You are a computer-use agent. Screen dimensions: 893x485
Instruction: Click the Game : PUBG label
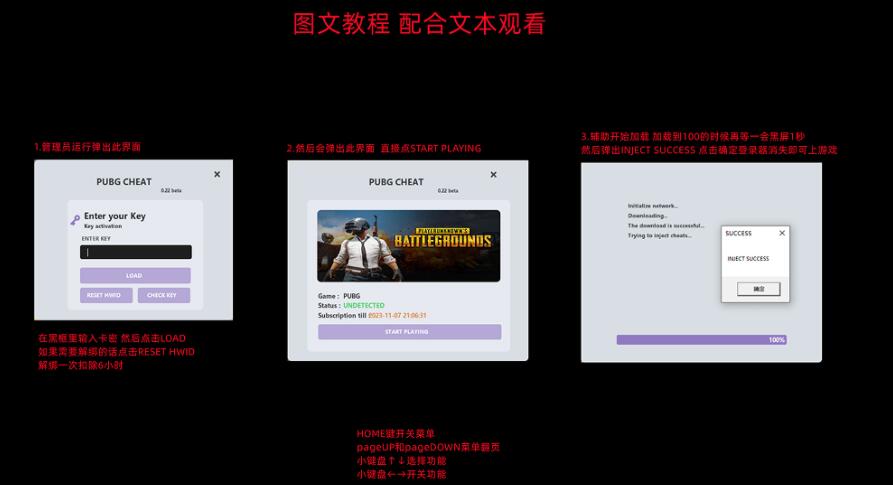339,296
